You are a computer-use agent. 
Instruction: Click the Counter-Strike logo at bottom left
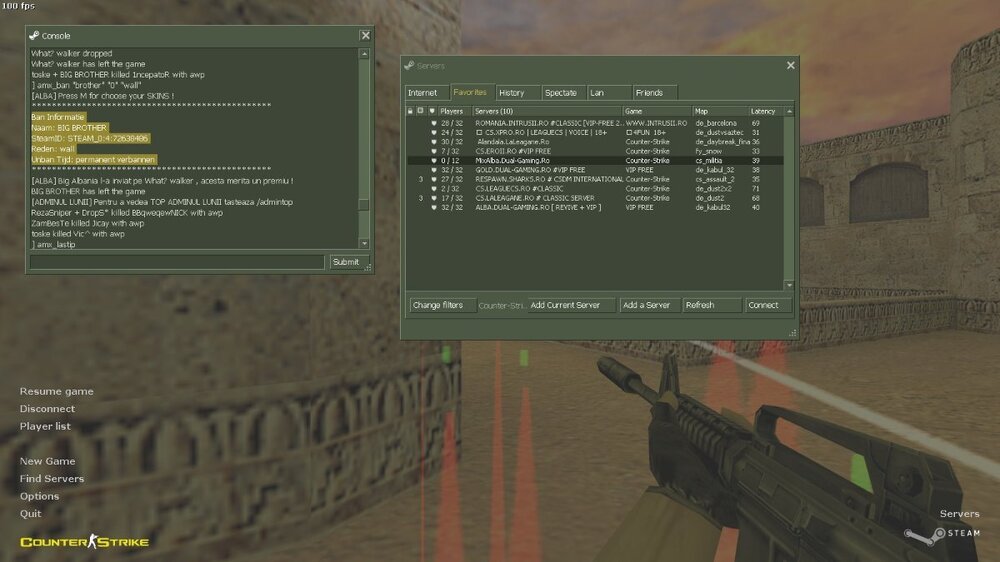point(84,542)
